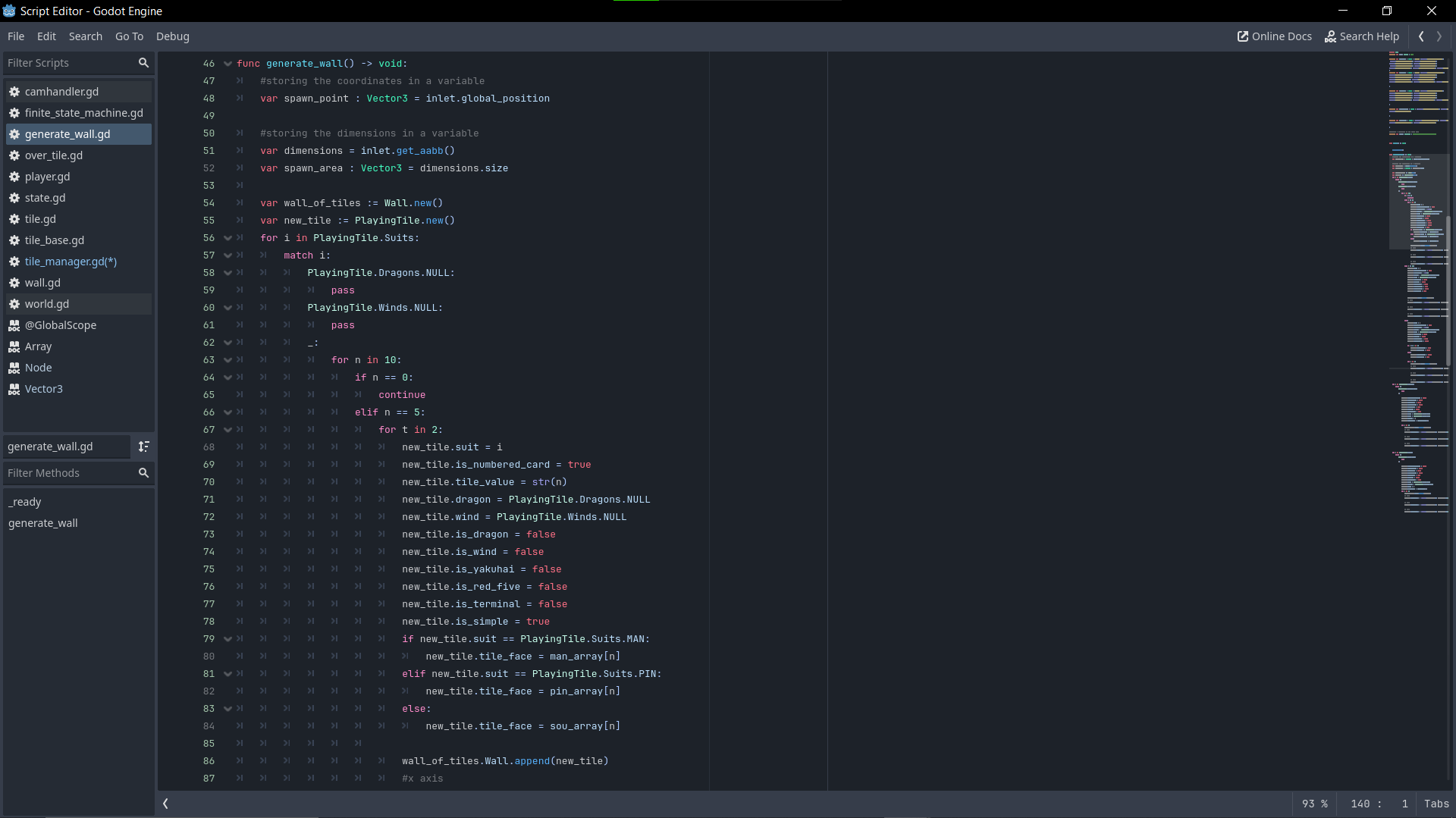Toggle scripts panel with bottom-left arrow

pos(165,804)
